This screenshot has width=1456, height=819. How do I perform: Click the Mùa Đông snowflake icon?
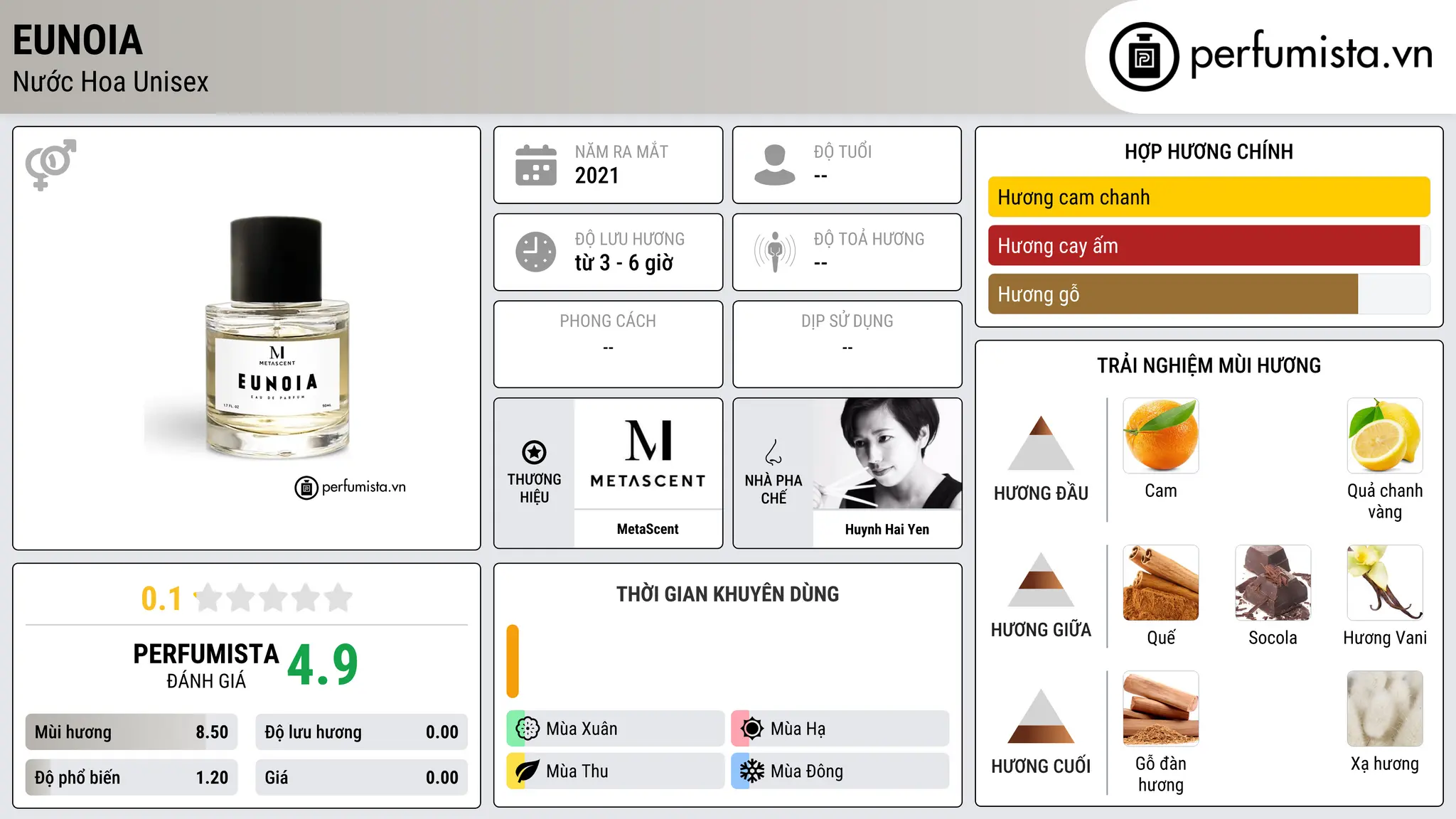point(752,771)
